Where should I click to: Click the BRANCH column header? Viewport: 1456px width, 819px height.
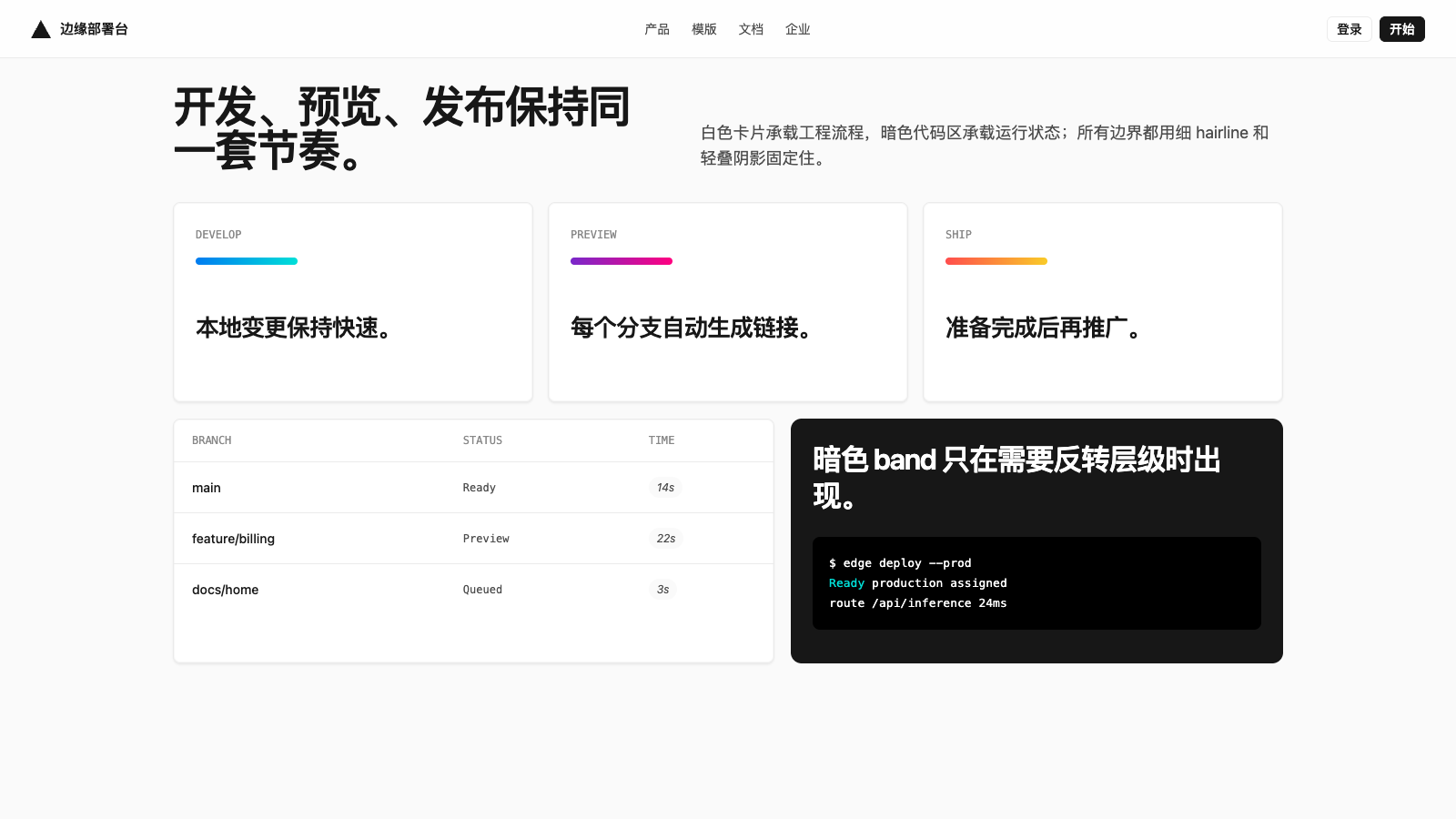[212, 440]
